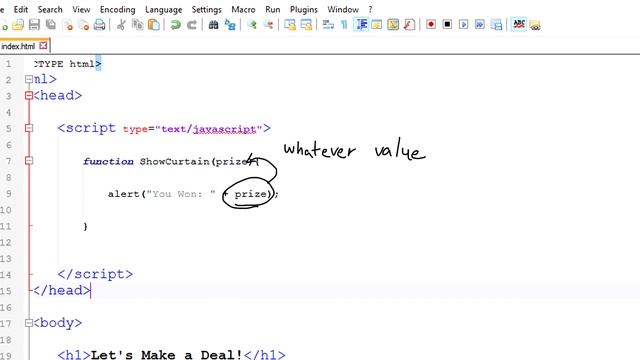Open the Plugins menu

pyautogui.click(x=304, y=9)
